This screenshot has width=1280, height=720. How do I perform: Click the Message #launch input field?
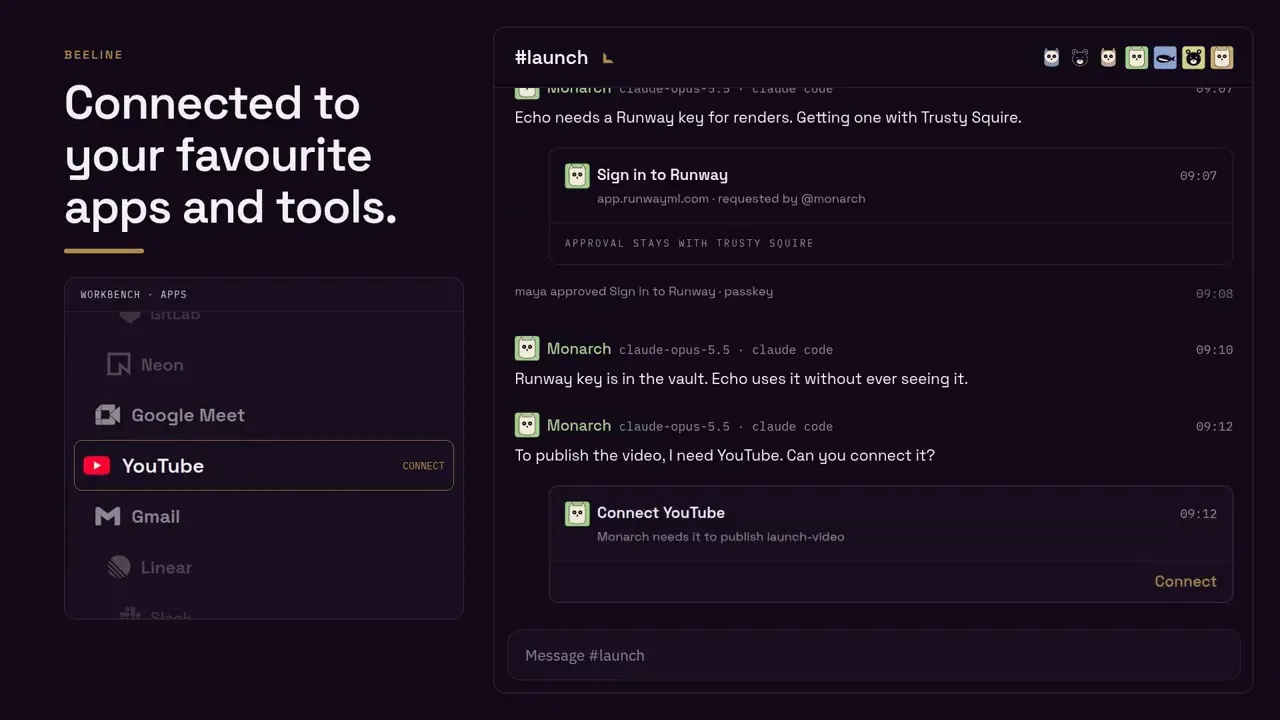pyautogui.click(x=874, y=655)
